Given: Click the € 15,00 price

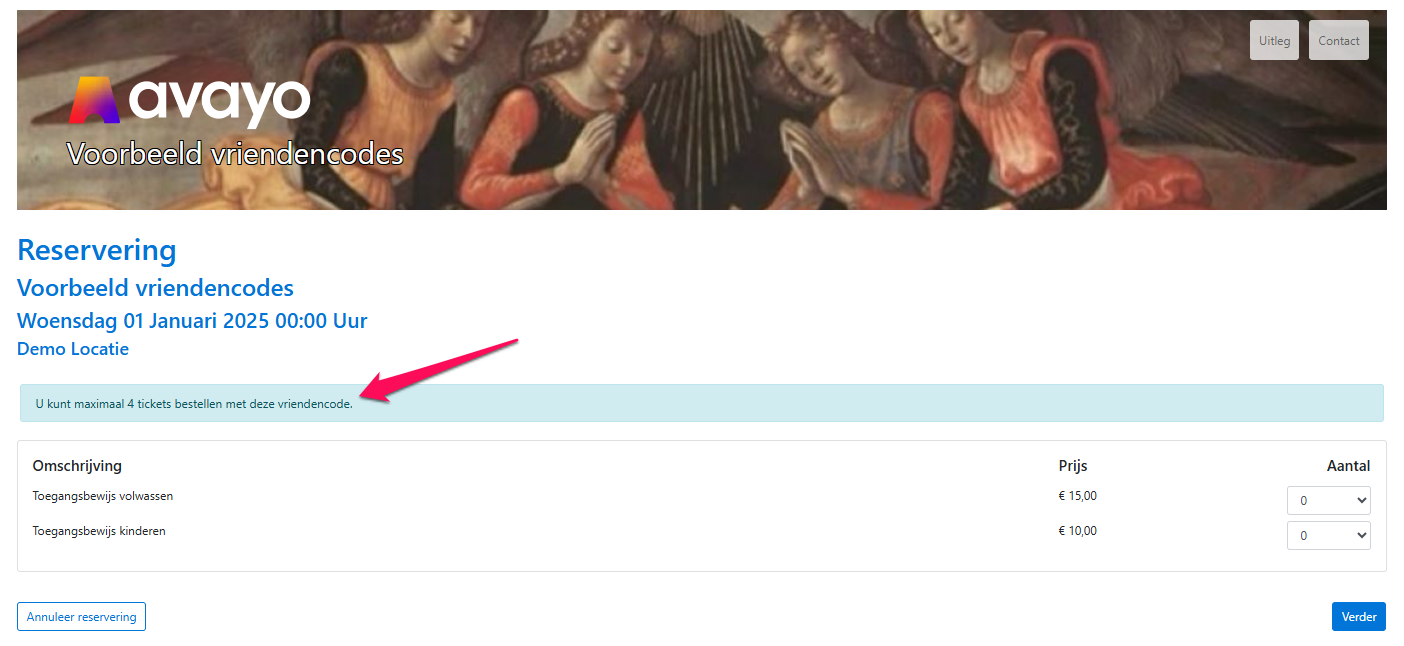Looking at the screenshot, I should (1078, 496).
